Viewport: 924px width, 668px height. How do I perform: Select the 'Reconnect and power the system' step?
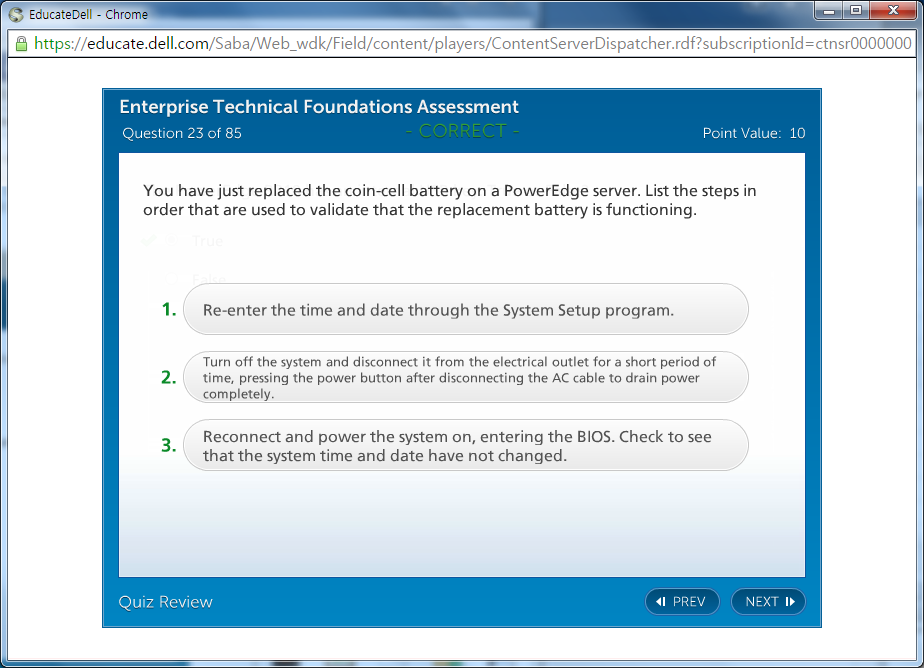coord(466,445)
